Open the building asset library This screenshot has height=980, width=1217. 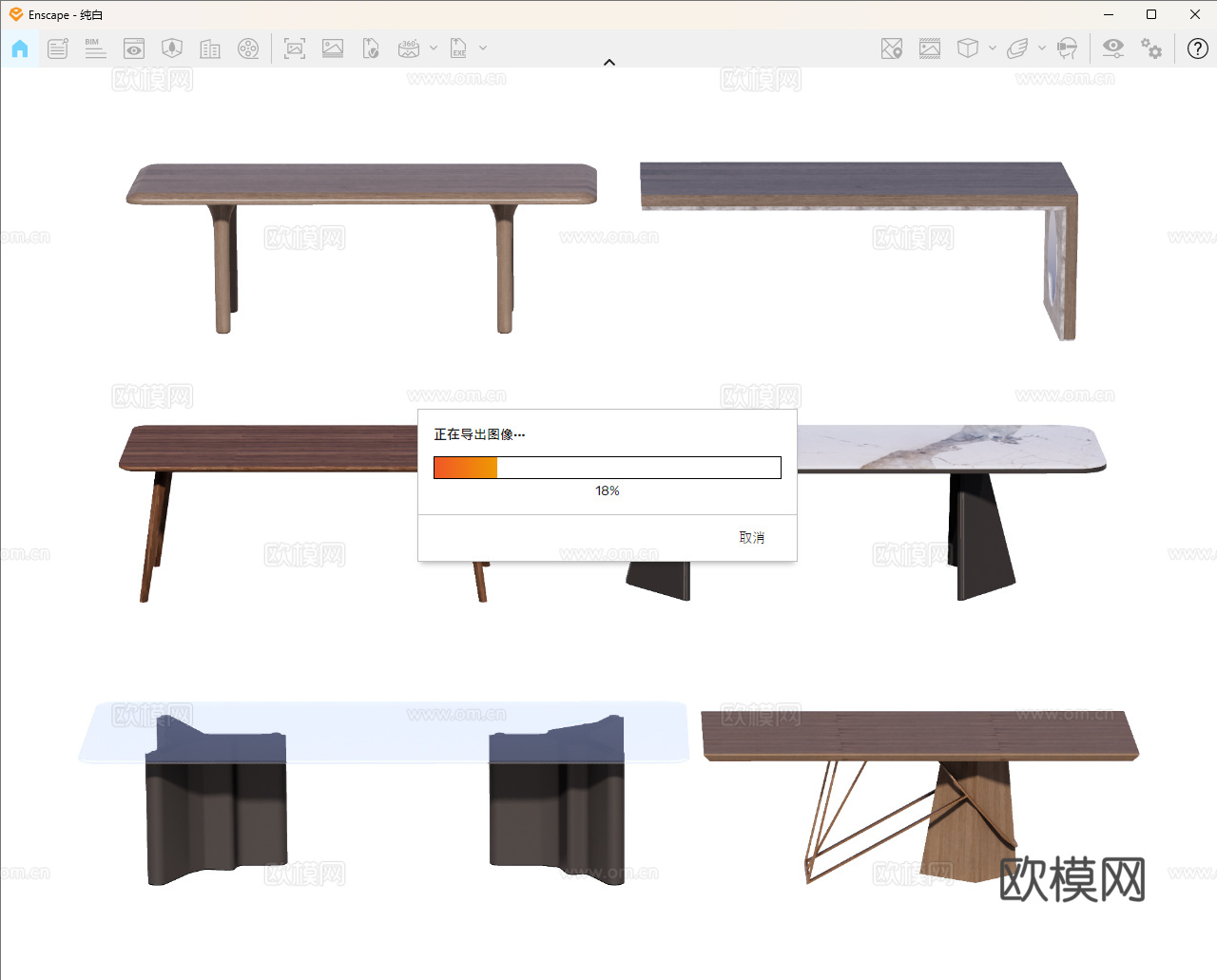click(210, 48)
